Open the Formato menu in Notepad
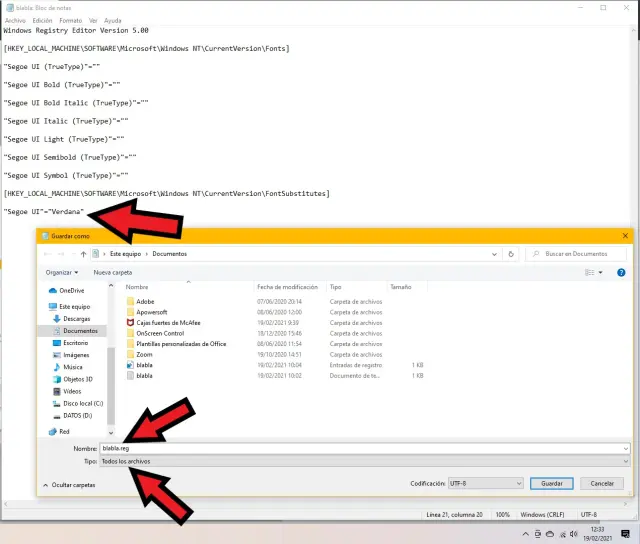This screenshot has height=544, width=640. (71, 20)
